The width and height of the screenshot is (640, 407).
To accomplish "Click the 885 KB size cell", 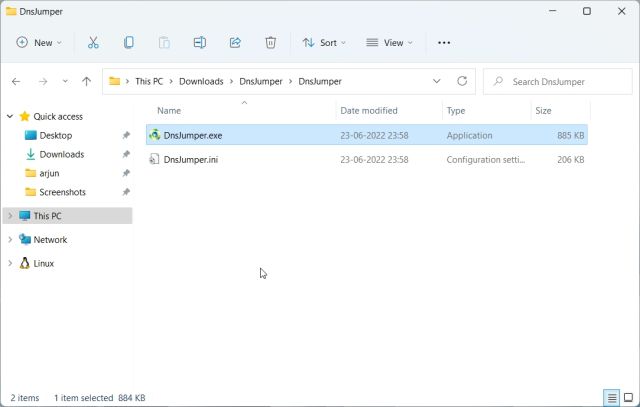I will point(571,135).
